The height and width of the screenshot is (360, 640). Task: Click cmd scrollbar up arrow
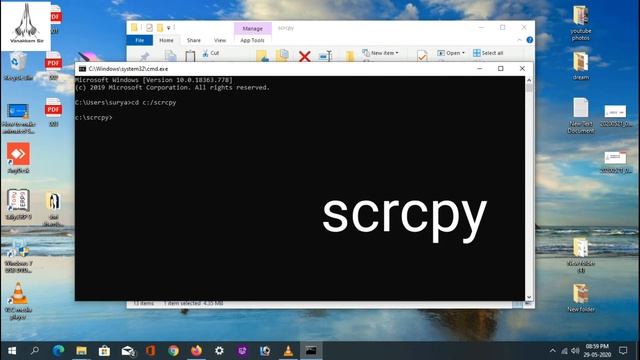[529, 80]
